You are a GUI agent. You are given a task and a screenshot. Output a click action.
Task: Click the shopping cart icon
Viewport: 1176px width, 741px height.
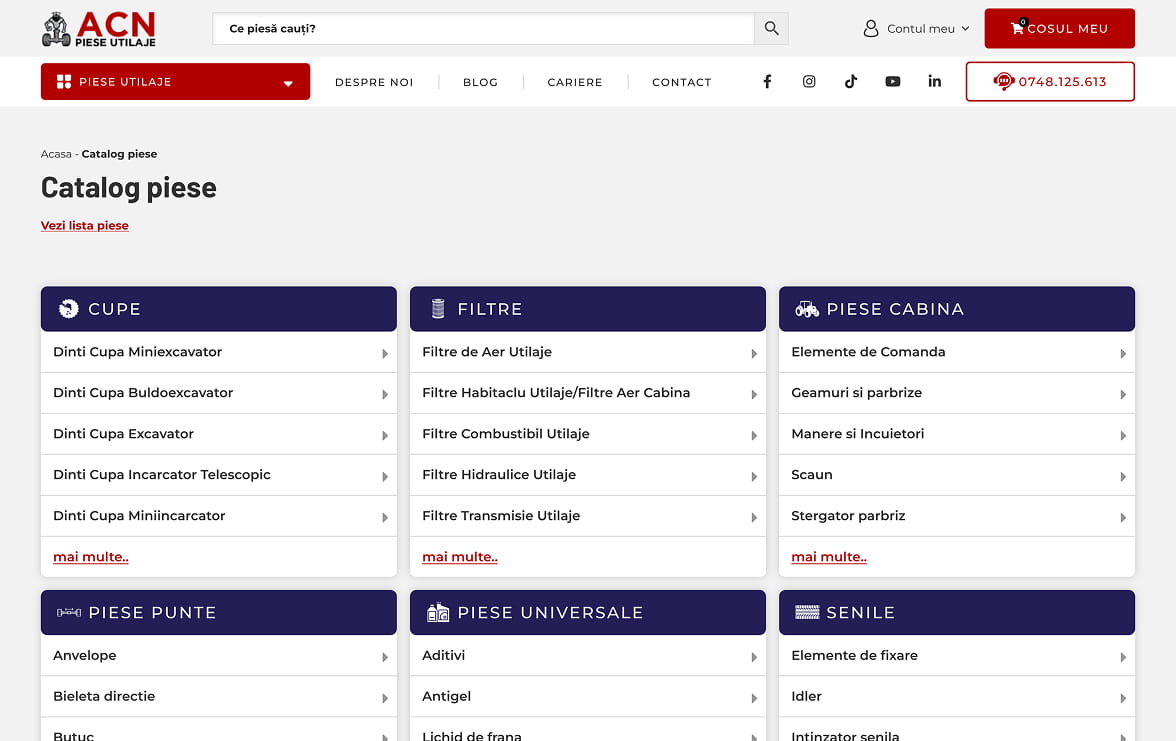click(x=1017, y=28)
